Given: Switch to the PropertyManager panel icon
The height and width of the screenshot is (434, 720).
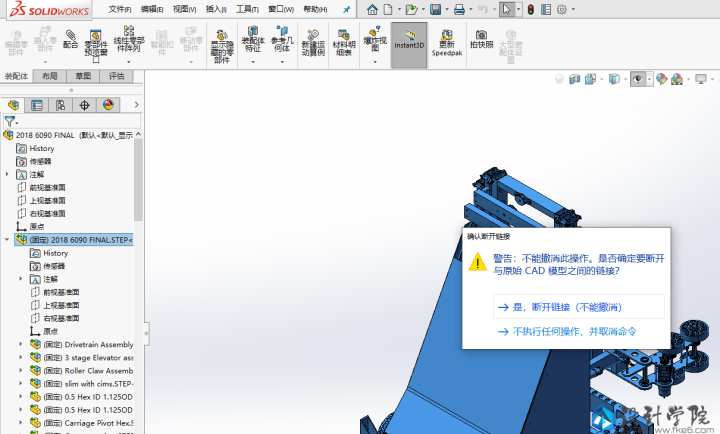Looking at the screenshot, I should (37, 104).
